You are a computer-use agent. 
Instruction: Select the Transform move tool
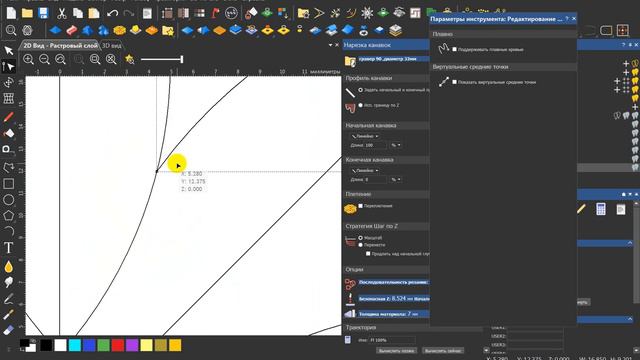pos(9,82)
